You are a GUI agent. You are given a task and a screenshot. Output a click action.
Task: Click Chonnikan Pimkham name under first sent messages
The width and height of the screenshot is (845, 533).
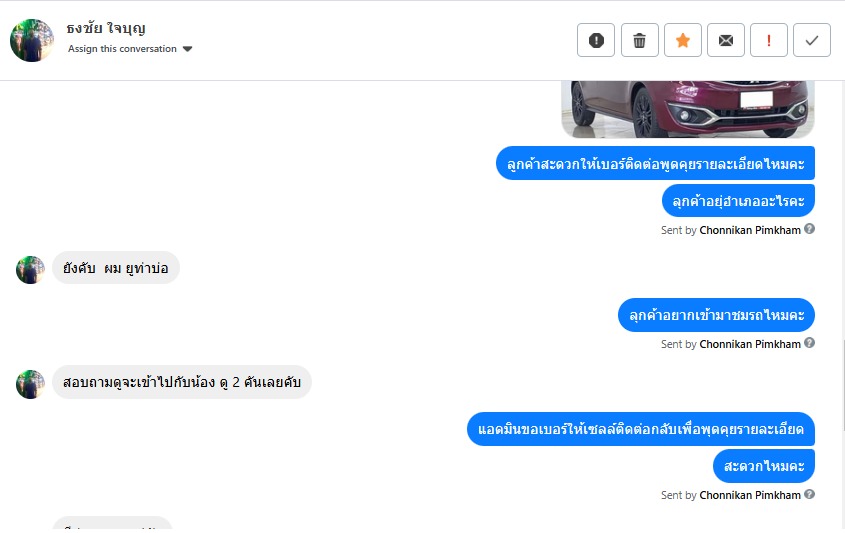click(x=750, y=230)
